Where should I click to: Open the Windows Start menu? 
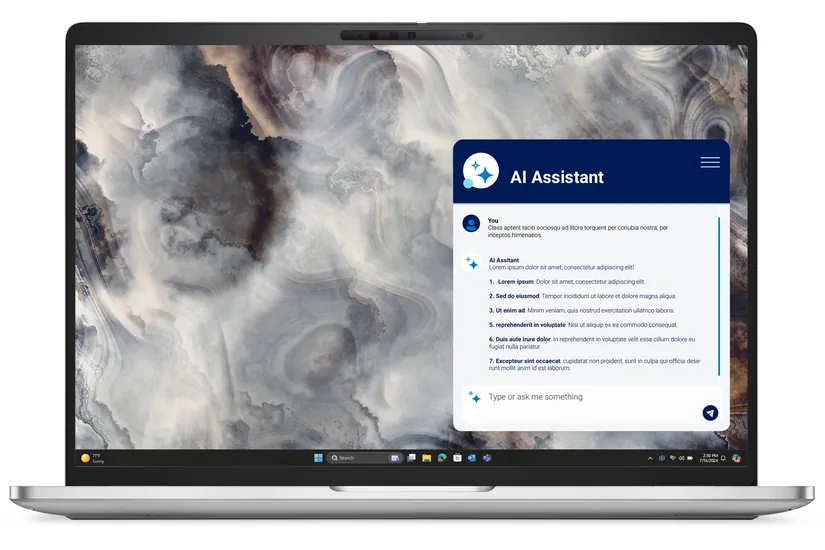coord(318,458)
